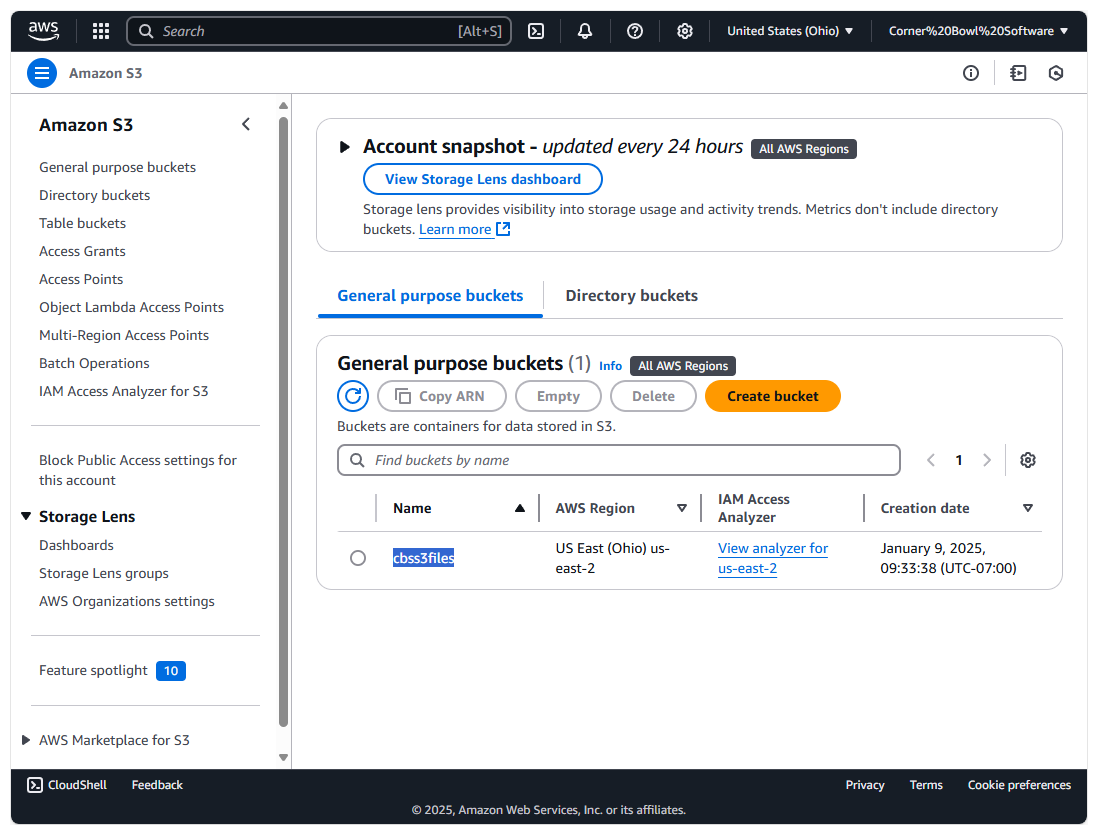
Task: Open the settings gear in top bar
Action: pos(685,31)
